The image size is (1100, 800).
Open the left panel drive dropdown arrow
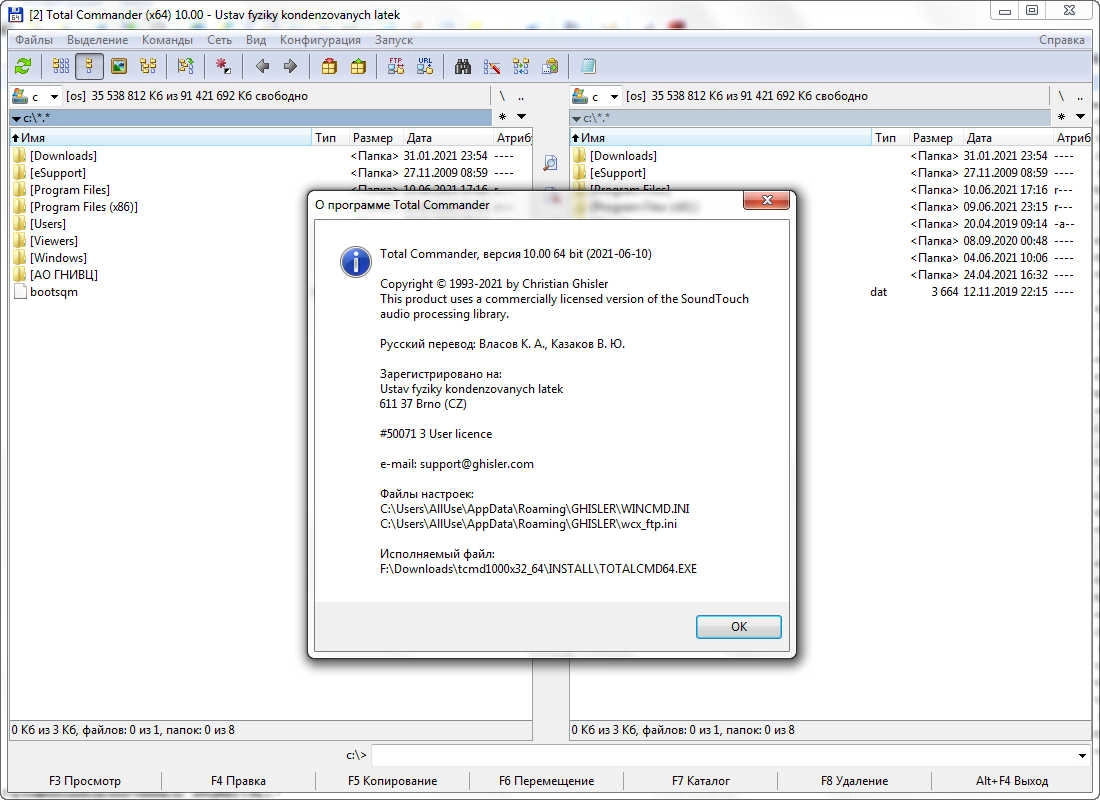[54, 97]
